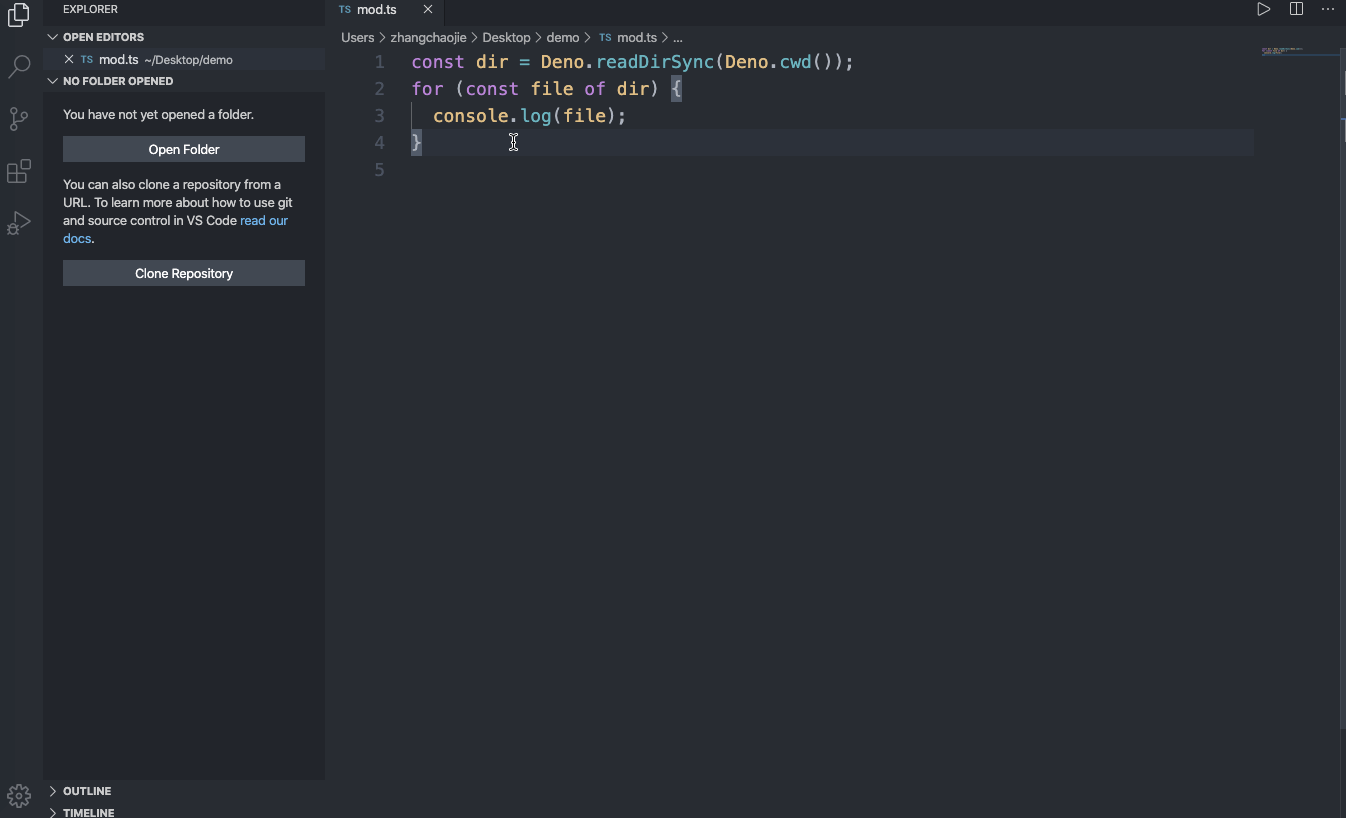
Task: Follow the 'read our docs' link
Action: [264, 221]
